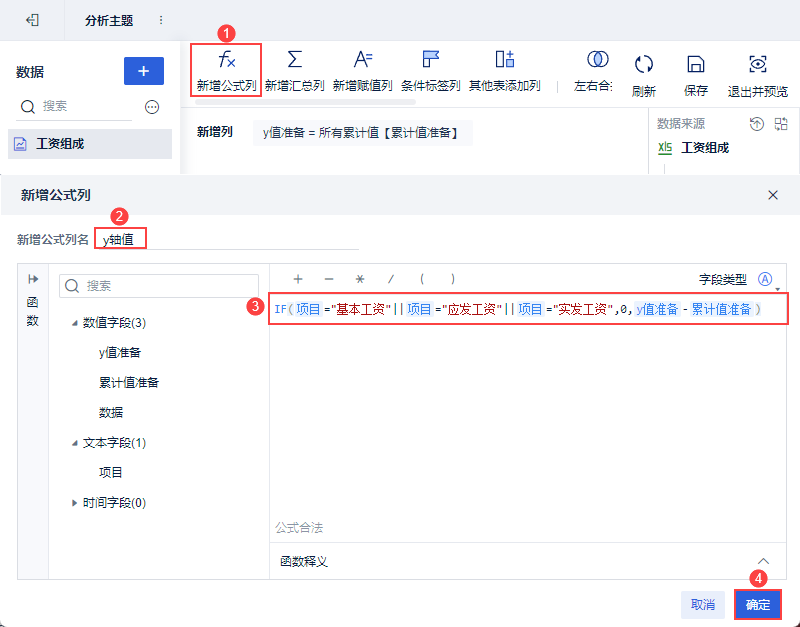
Task: Save using the 保存 disk icon
Action: (x=695, y=64)
